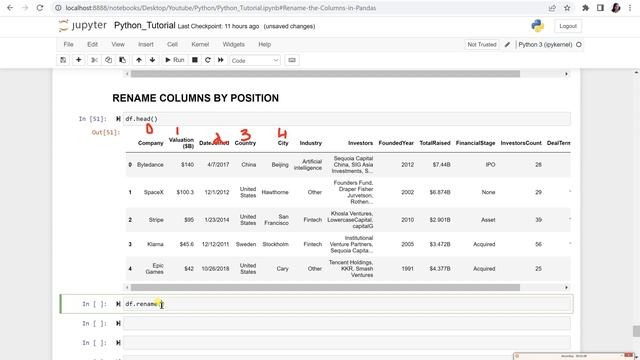The width and height of the screenshot is (640, 360).
Task: Click the upper output horizontal scrollbar
Action: [x=325, y=74]
